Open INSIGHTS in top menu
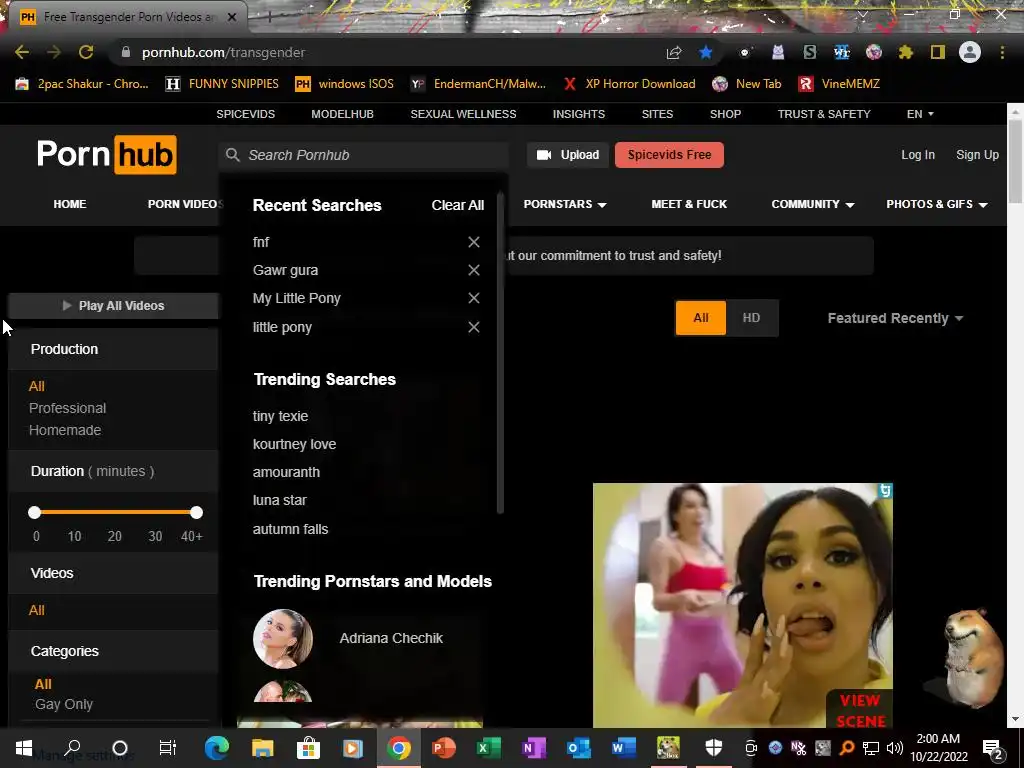 (579, 114)
